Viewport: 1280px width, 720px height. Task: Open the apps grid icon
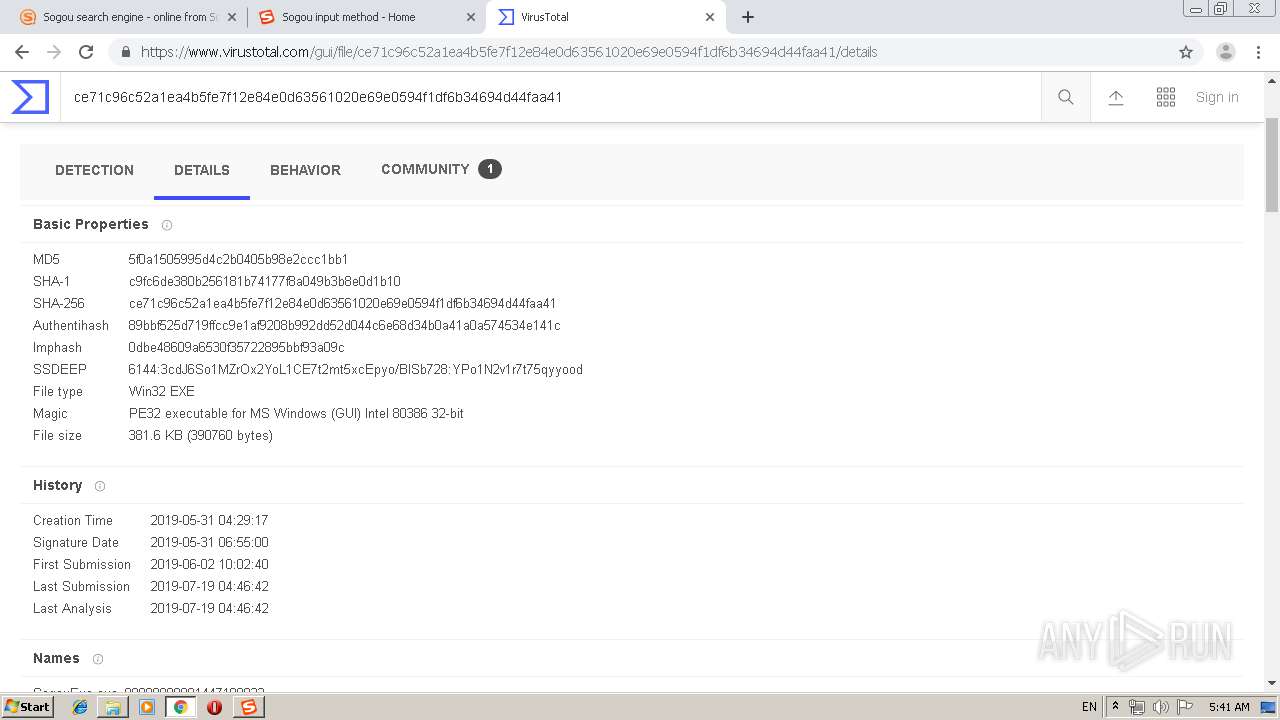click(x=1166, y=97)
